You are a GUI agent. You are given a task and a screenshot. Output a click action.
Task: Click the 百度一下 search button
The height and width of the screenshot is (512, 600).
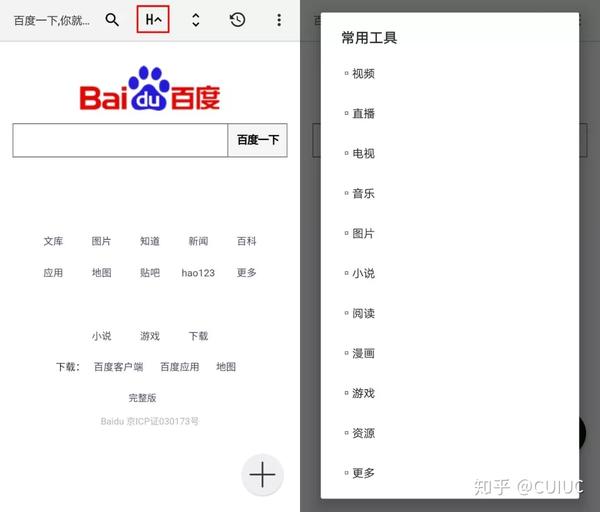coord(258,140)
